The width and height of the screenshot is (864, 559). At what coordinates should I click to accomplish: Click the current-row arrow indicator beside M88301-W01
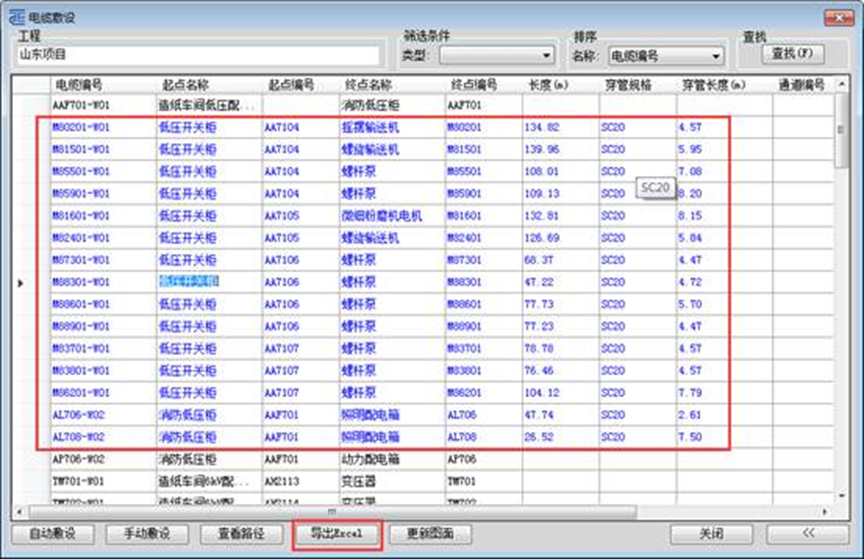(20, 283)
